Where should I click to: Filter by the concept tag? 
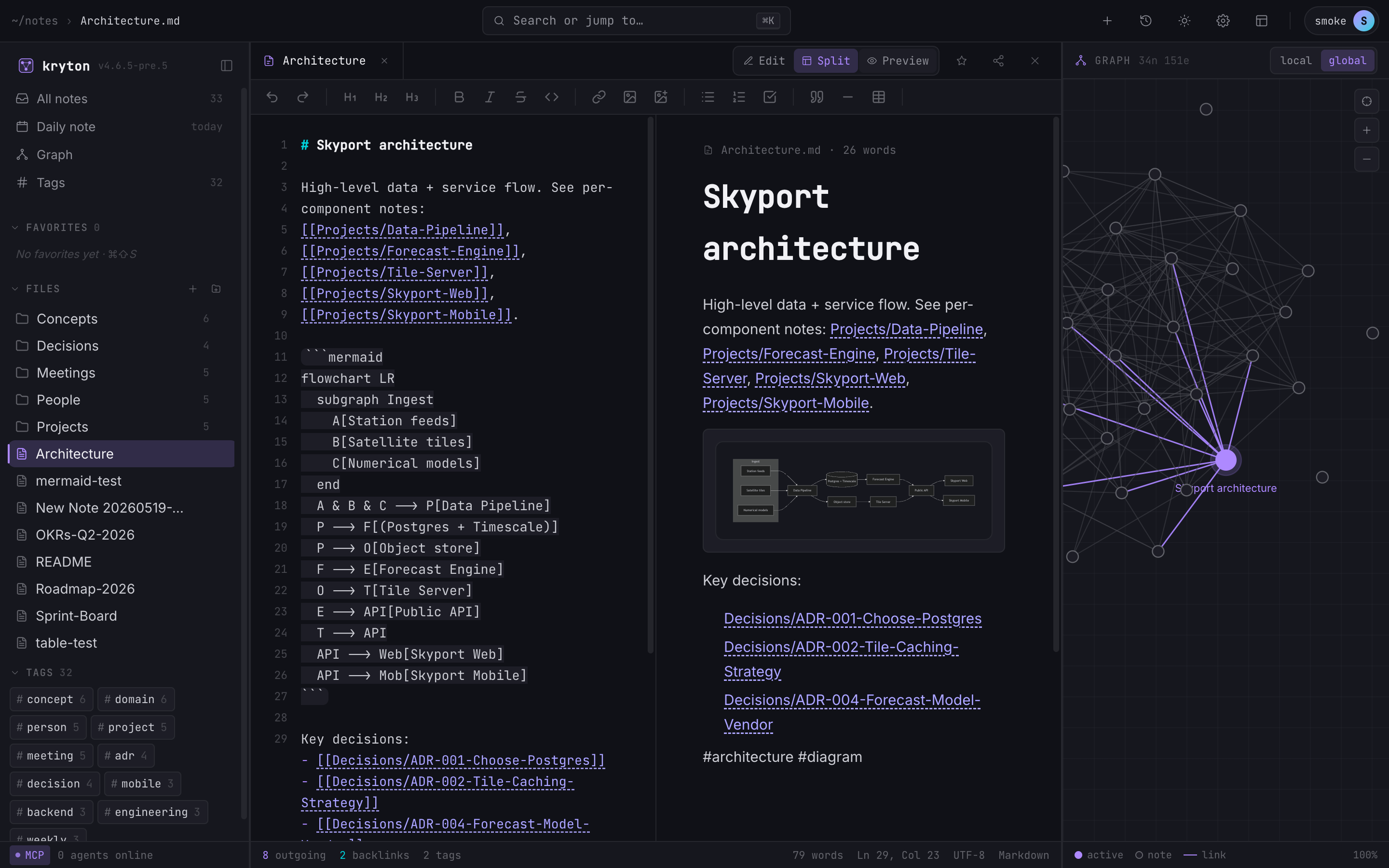click(51, 699)
